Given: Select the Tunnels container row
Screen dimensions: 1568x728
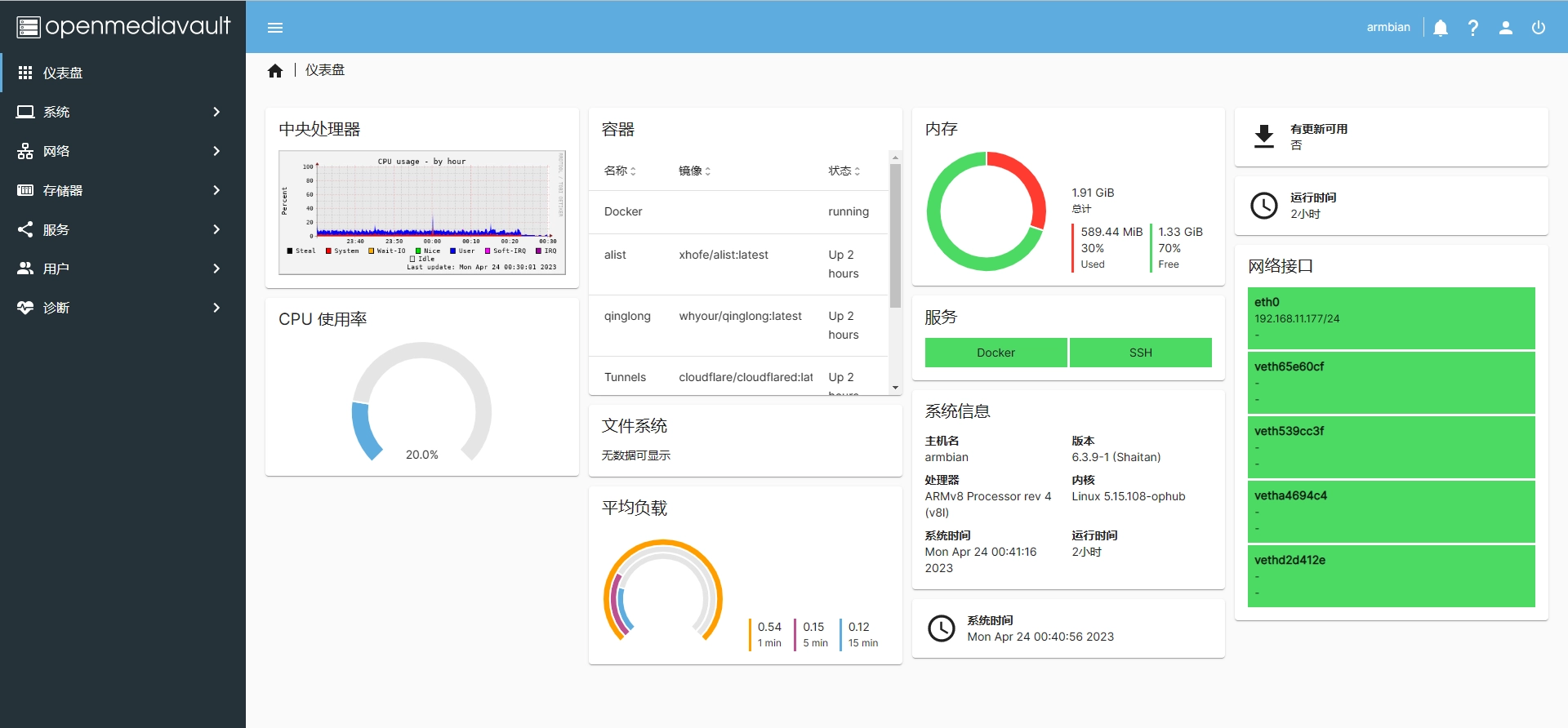Looking at the screenshot, I should 738,376.
